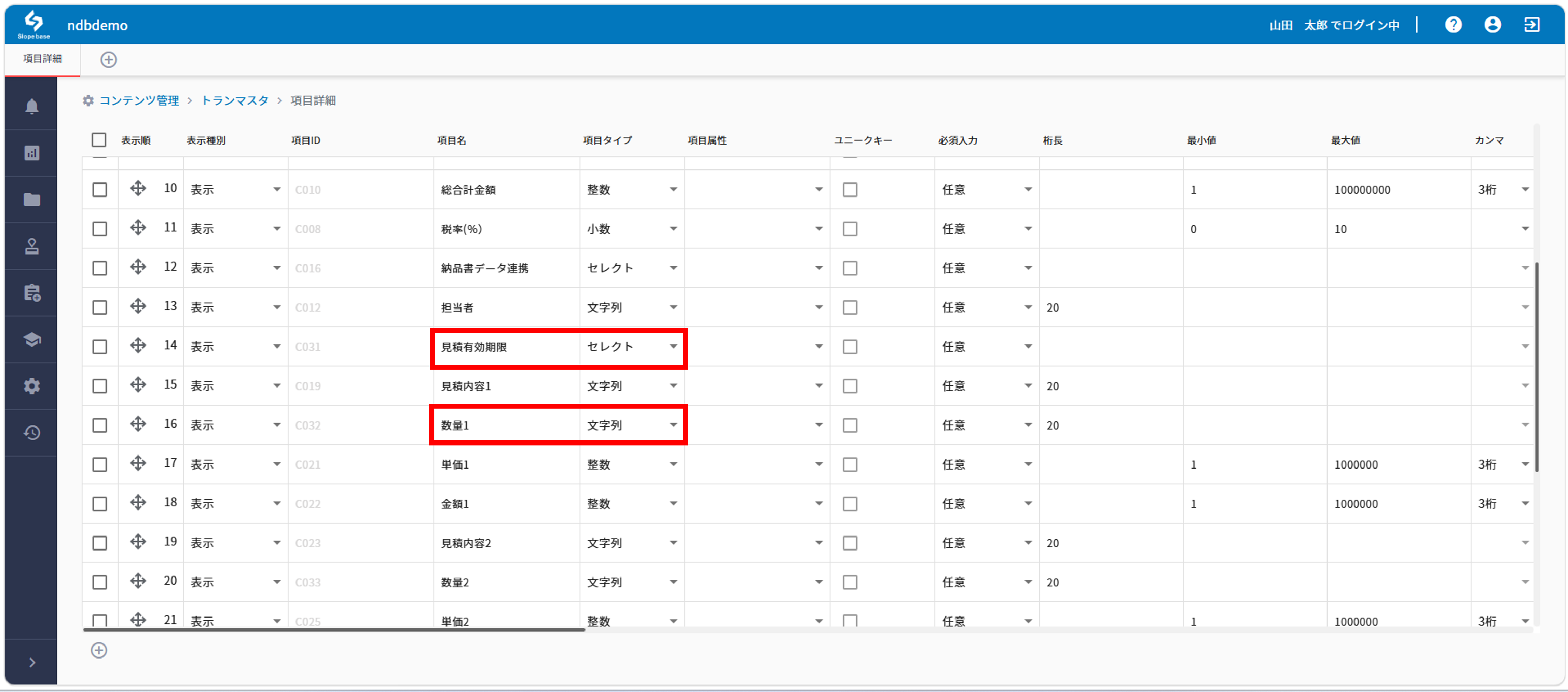
Task: Add a new tab with plus icon
Action: pos(108,60)
